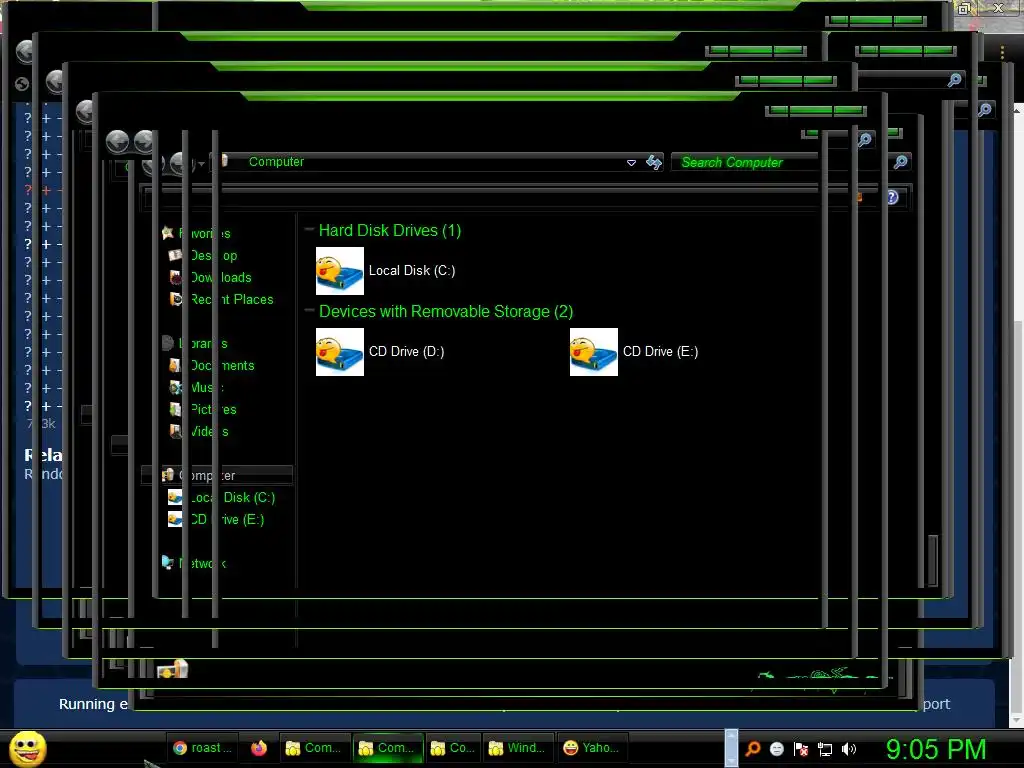The image size is (1024, 768).
Task: Switch to the 'Co...' taskbar window
Action: point(454,748)
